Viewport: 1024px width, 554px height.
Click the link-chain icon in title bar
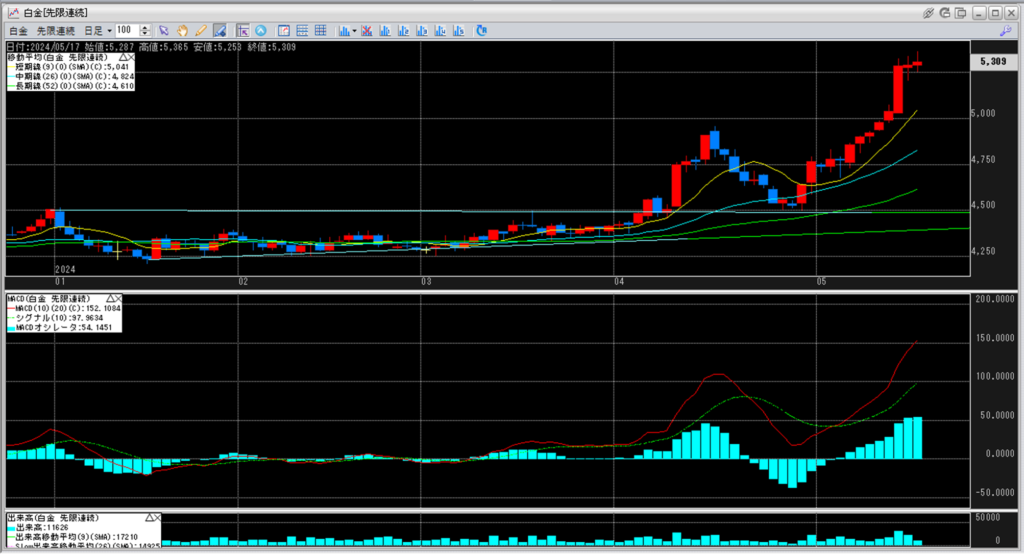coord(928,12)
